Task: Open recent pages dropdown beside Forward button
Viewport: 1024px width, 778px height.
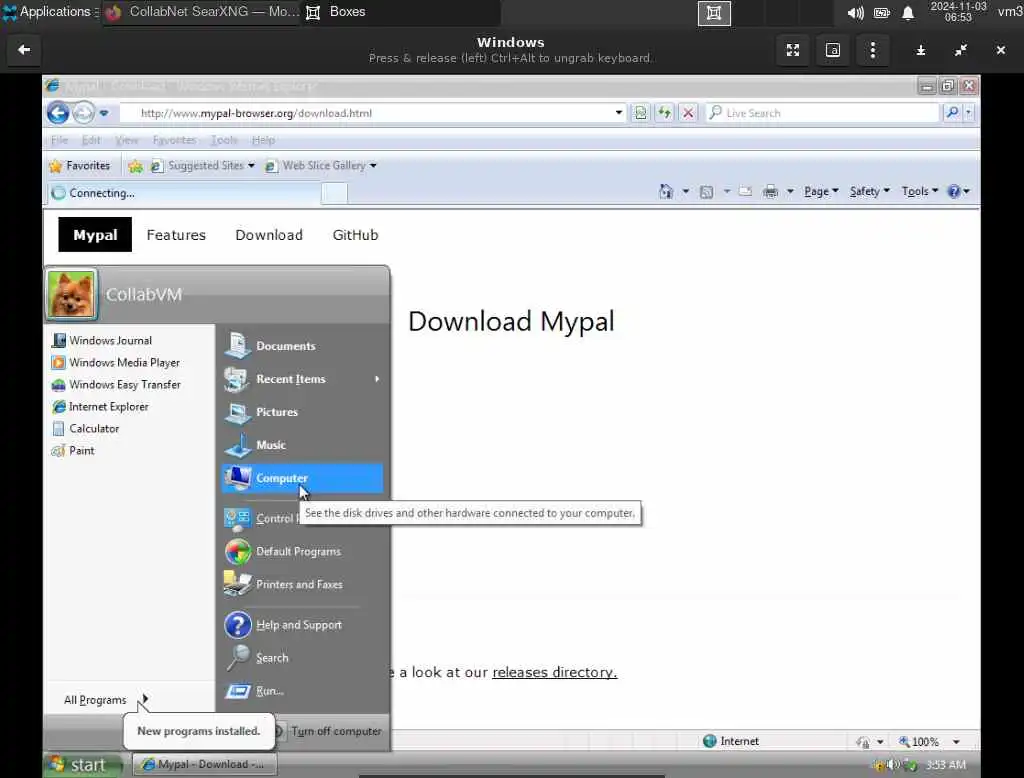Action: point(104,113)
